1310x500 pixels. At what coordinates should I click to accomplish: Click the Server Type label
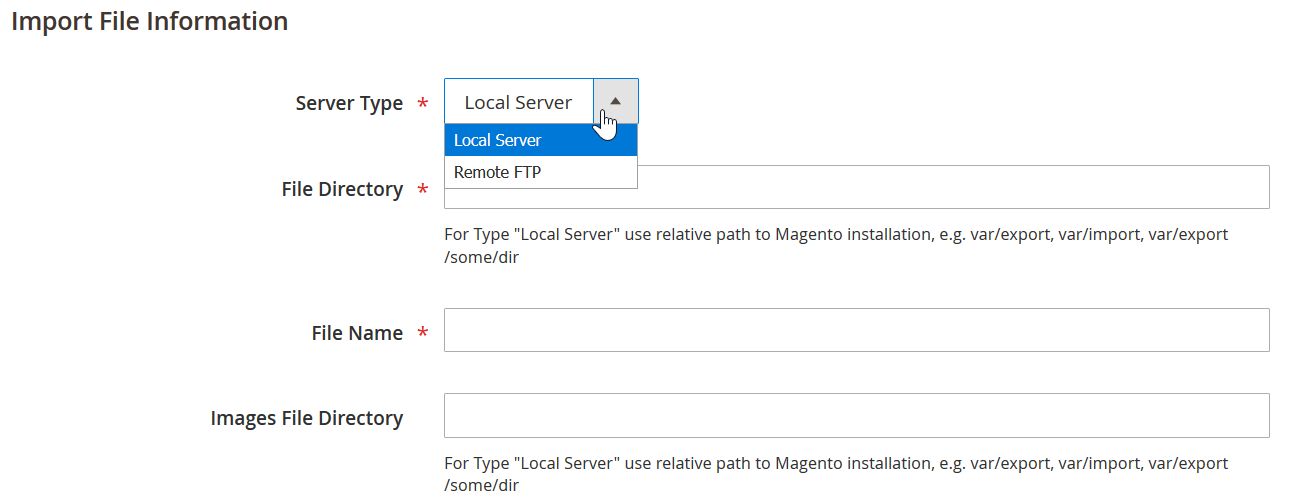(349, 103)
